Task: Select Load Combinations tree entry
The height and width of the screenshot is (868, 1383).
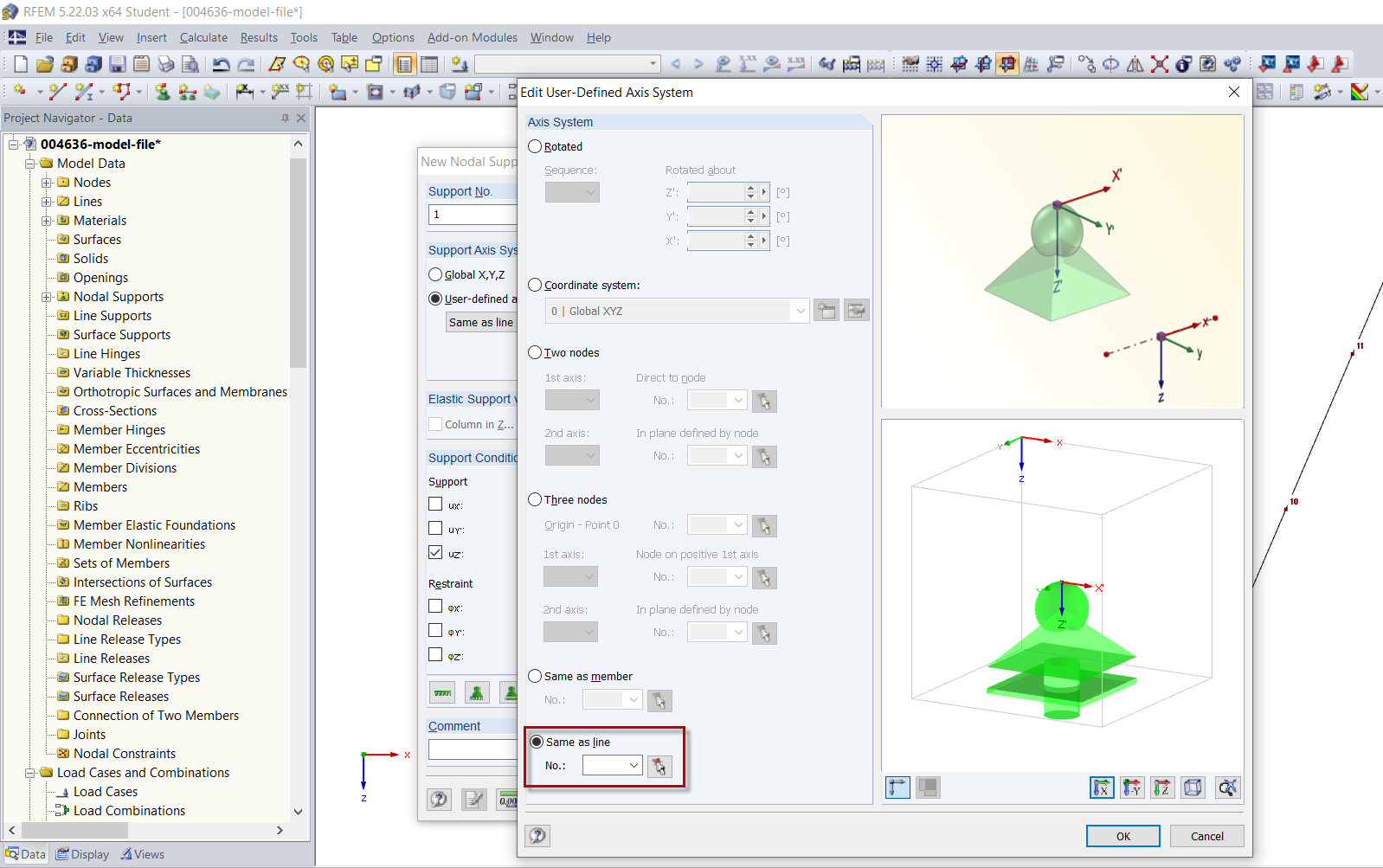Action: point(129,811)
